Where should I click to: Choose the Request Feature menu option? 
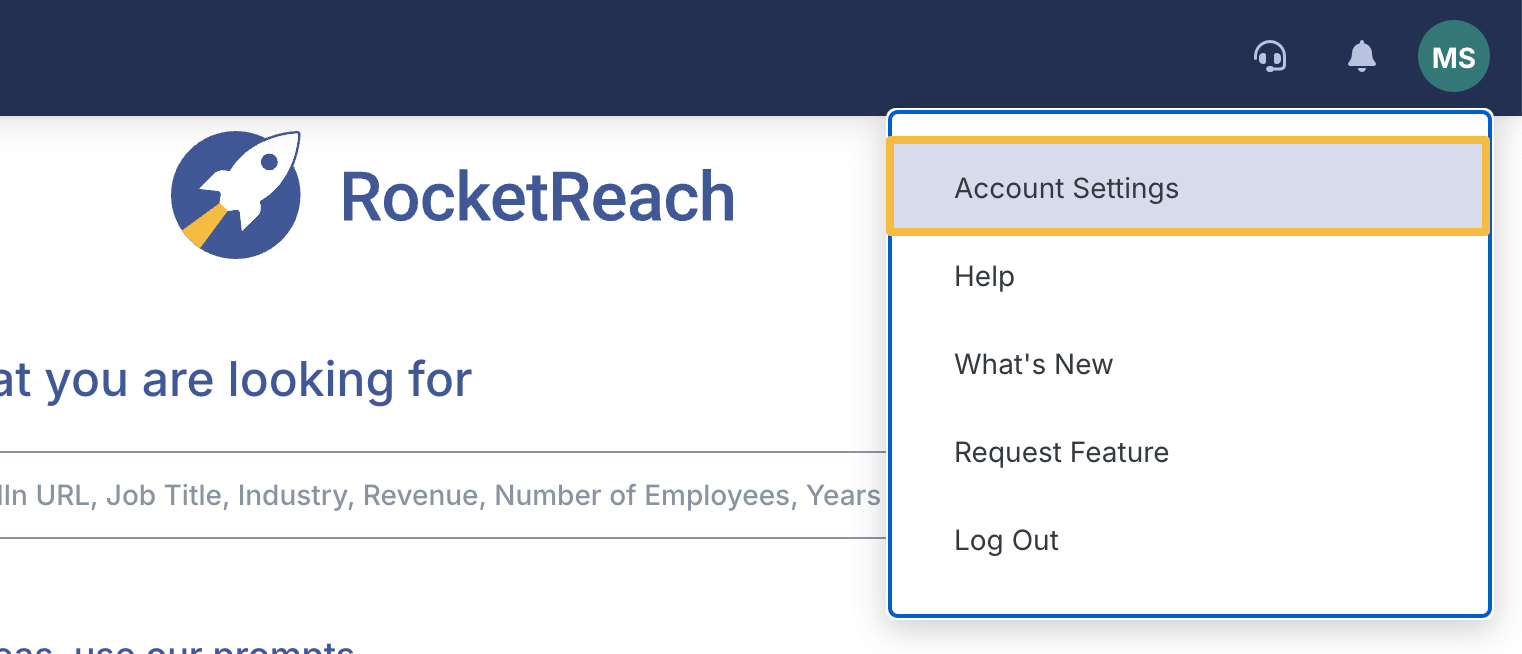point(1061,452)
